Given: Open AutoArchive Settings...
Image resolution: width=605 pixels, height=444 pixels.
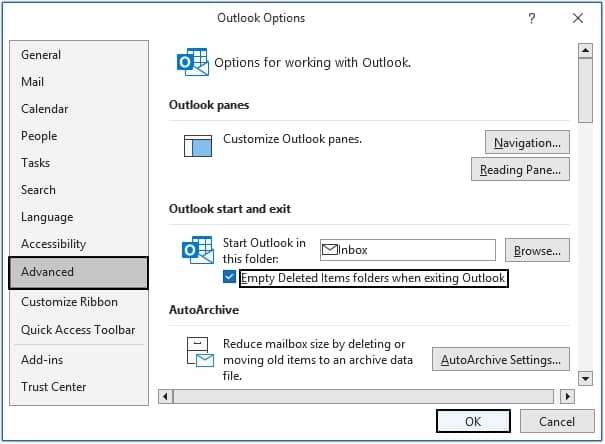Looking at the screenshot, I should [500, 359].
